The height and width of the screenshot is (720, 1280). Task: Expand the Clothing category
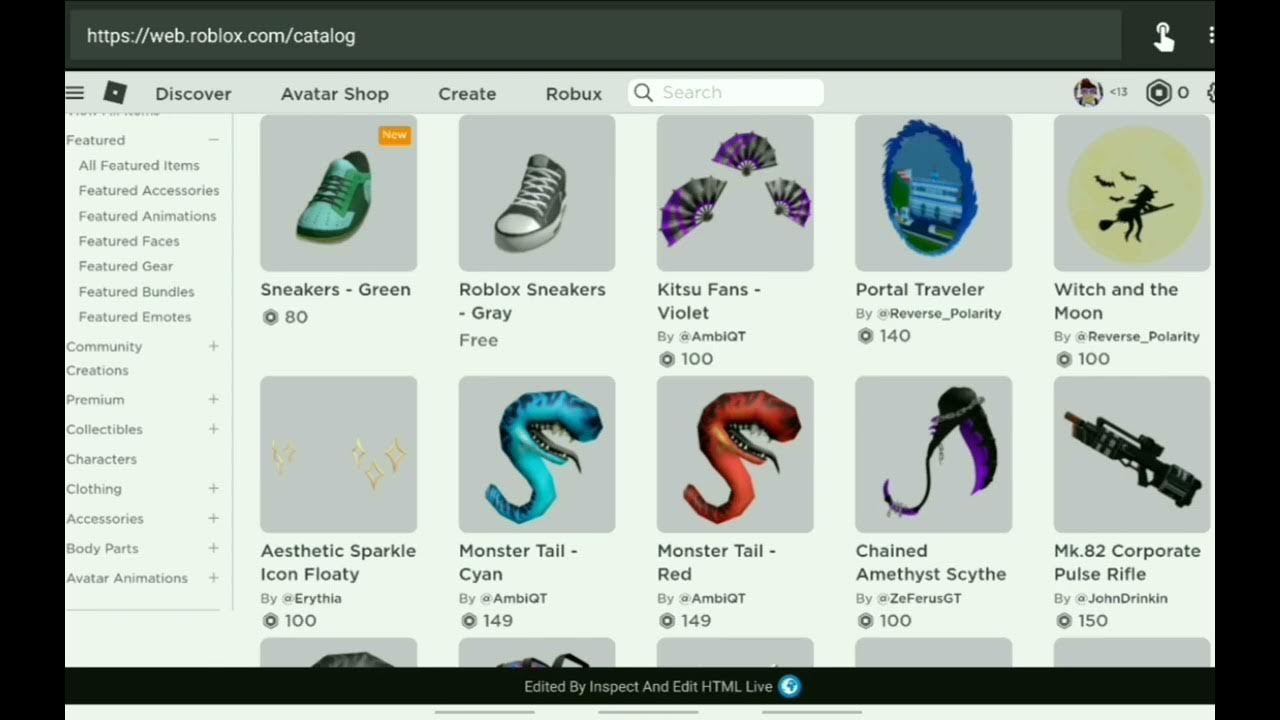coord(213,488)
